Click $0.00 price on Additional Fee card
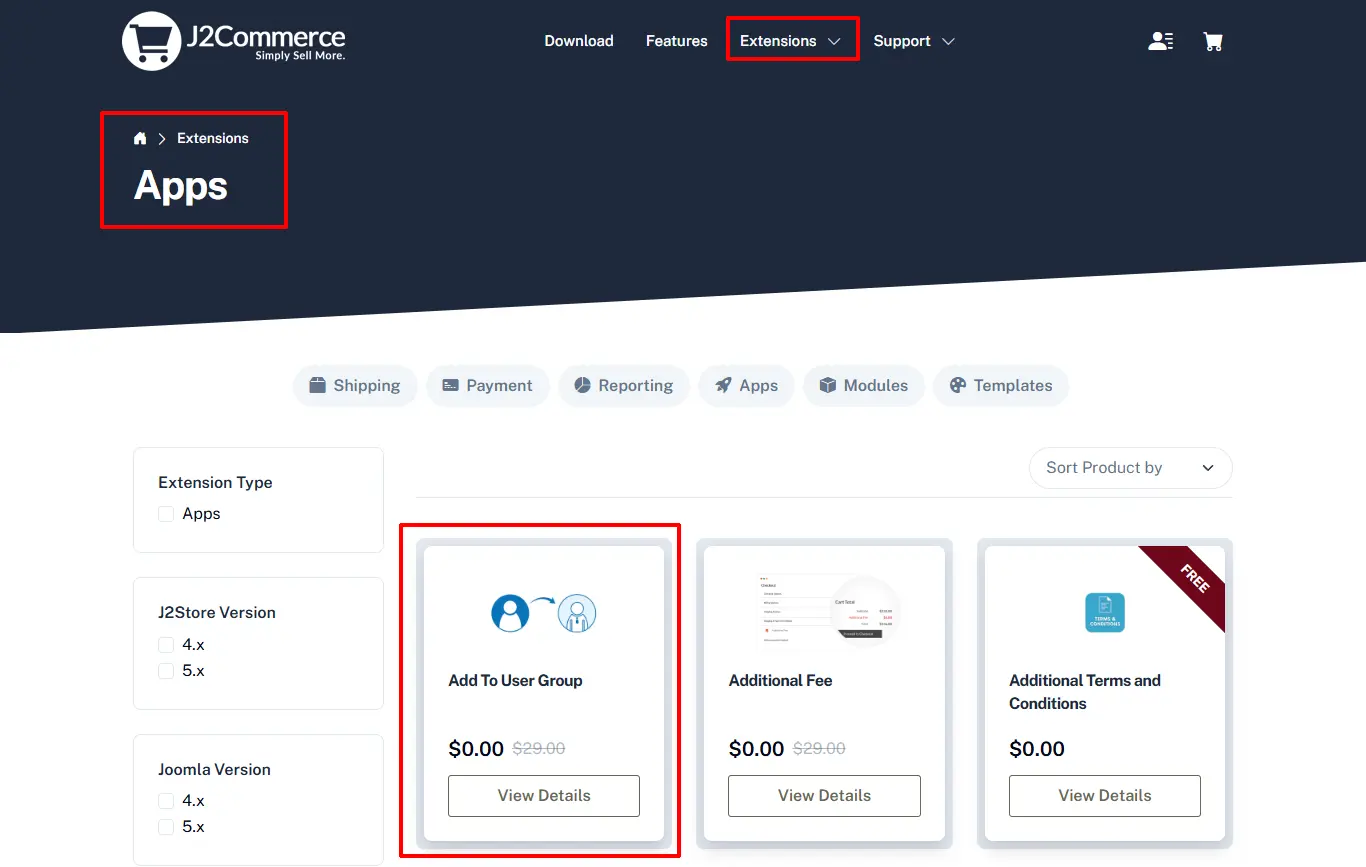The height and width of the screenshot is (867, 1366). click(756, 749)
